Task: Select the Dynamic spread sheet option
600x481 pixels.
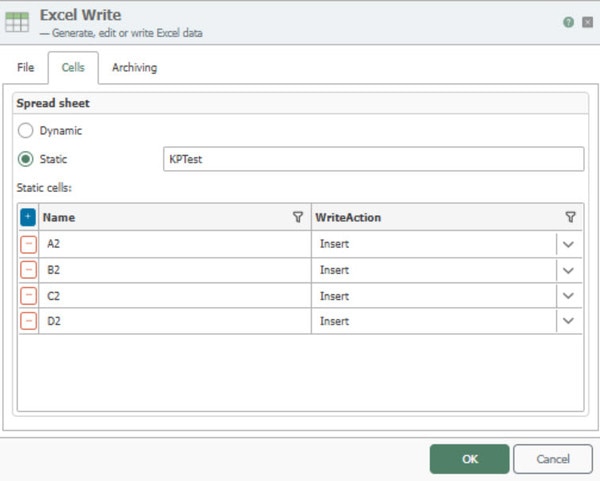Action: coord(26,130)
